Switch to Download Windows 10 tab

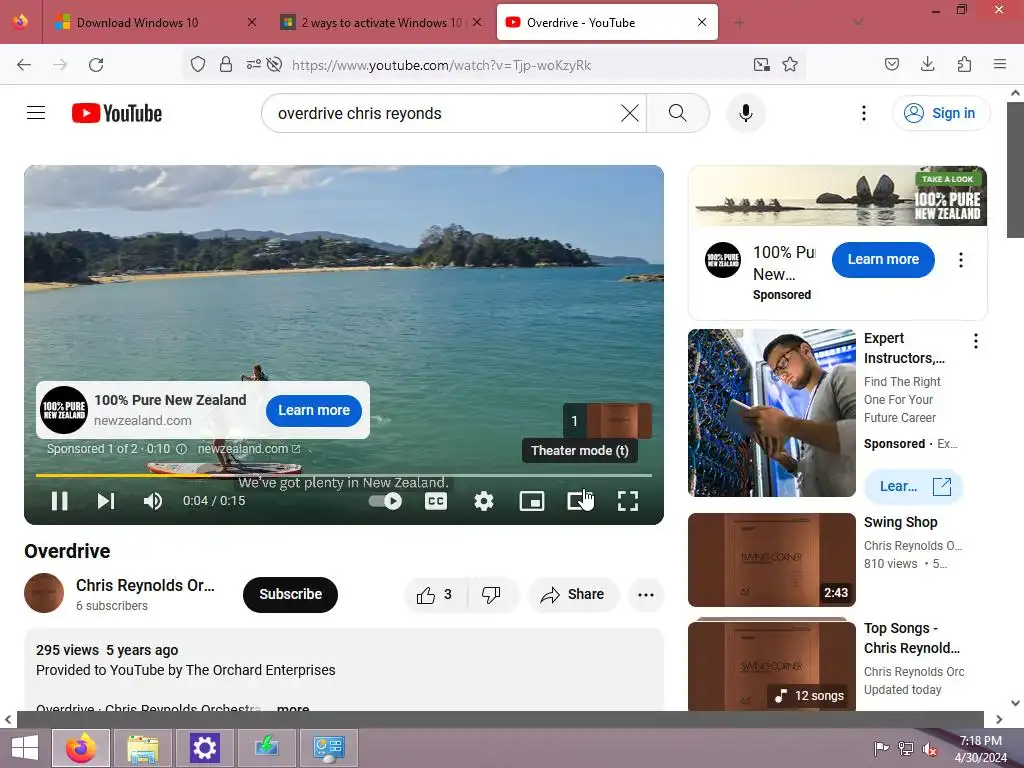click(153, 22)
